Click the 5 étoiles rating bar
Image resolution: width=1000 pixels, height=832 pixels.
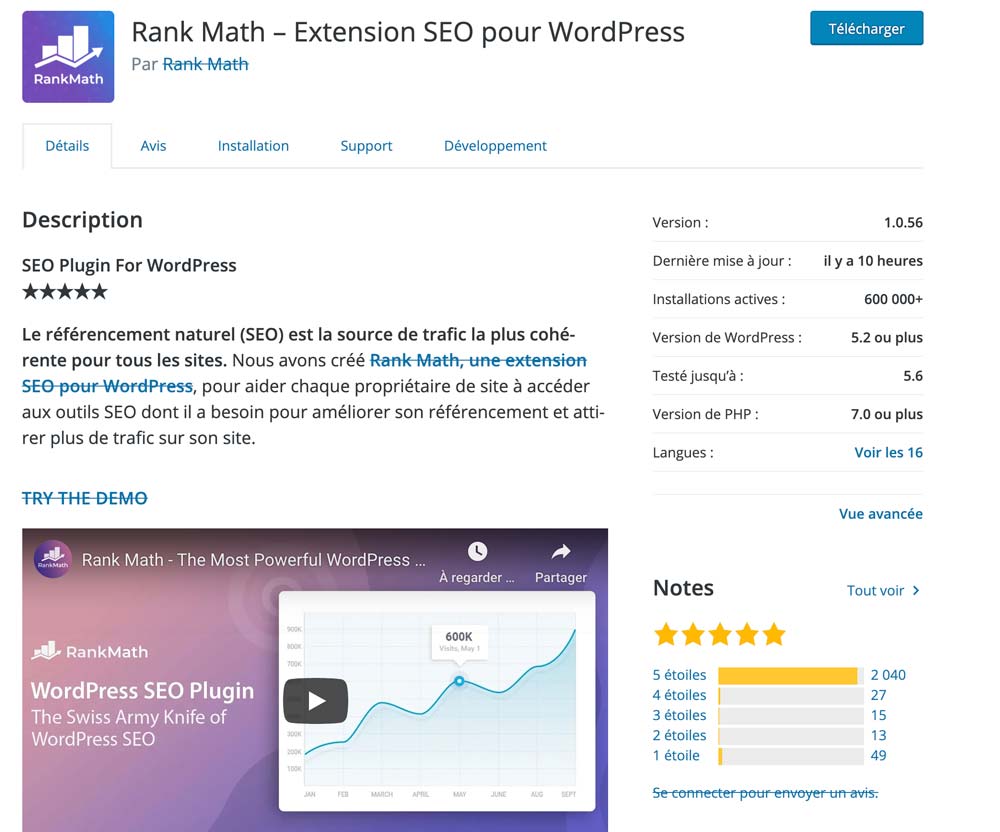coord(791,675)
